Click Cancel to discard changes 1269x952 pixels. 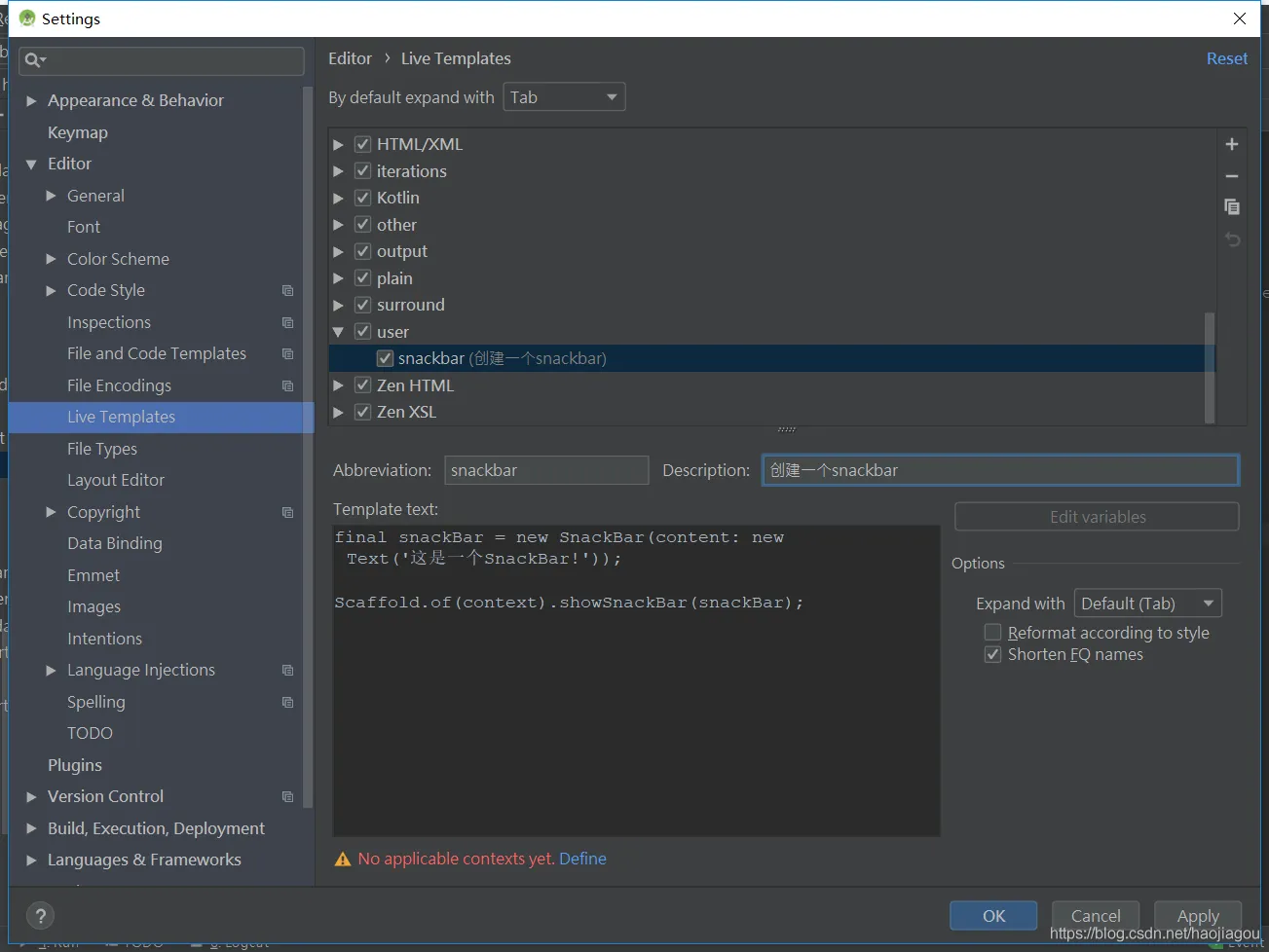[1096, 916]
